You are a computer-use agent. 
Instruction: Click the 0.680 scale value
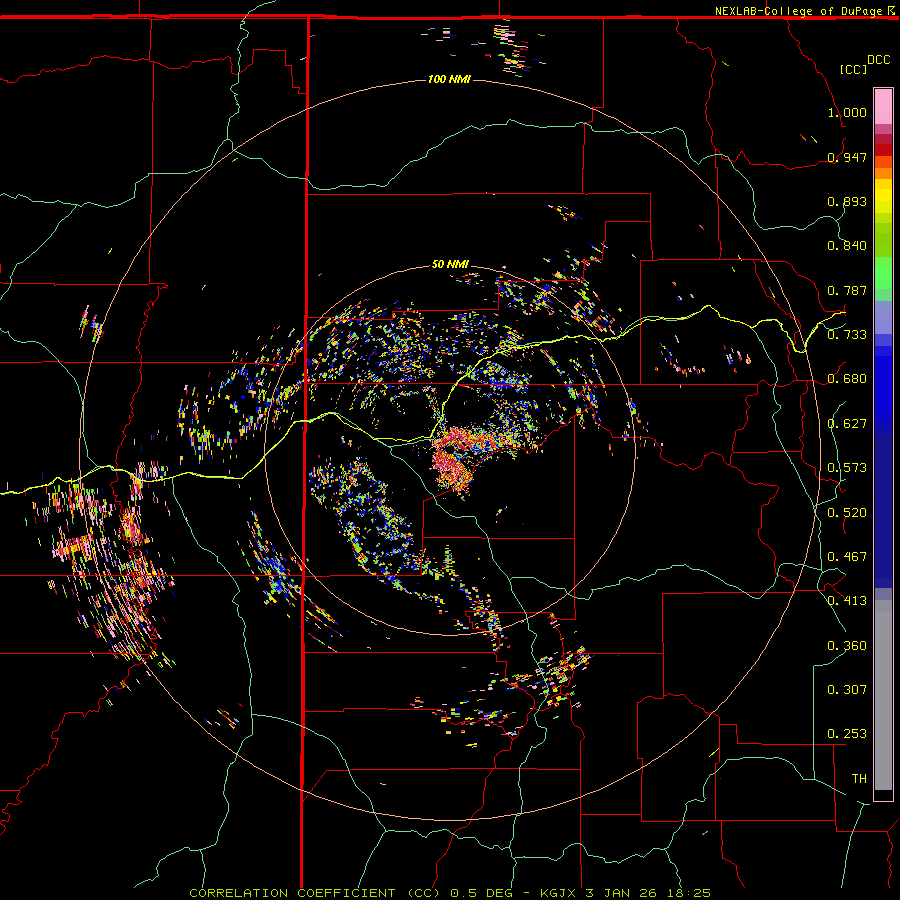(847, 379)
